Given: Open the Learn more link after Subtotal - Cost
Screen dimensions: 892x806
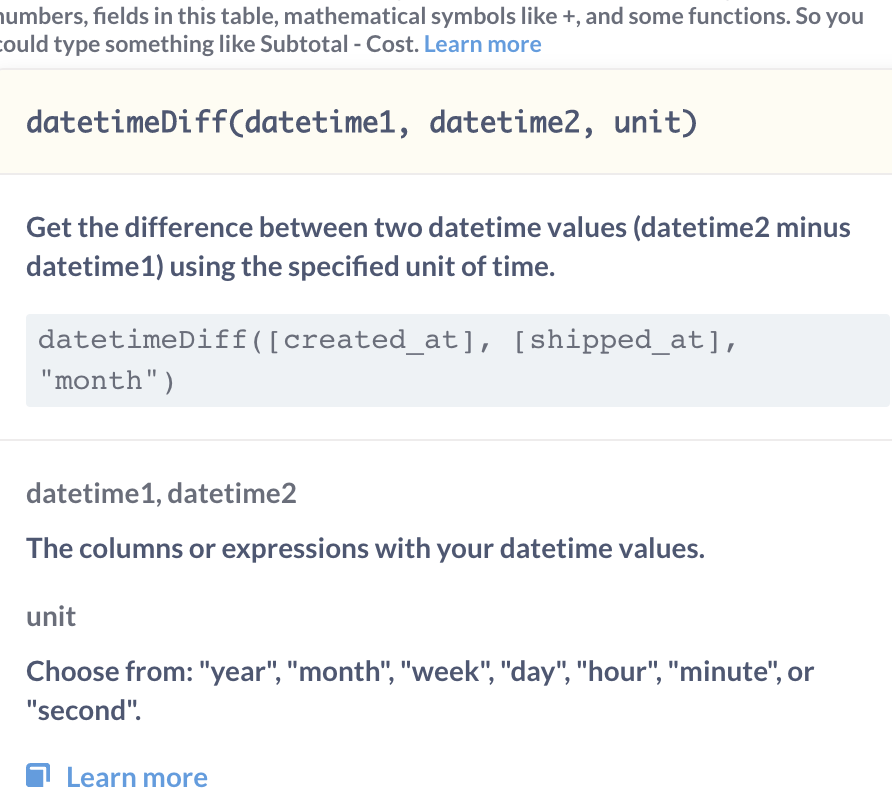Looking at the screenshot, I should point(482,44).
